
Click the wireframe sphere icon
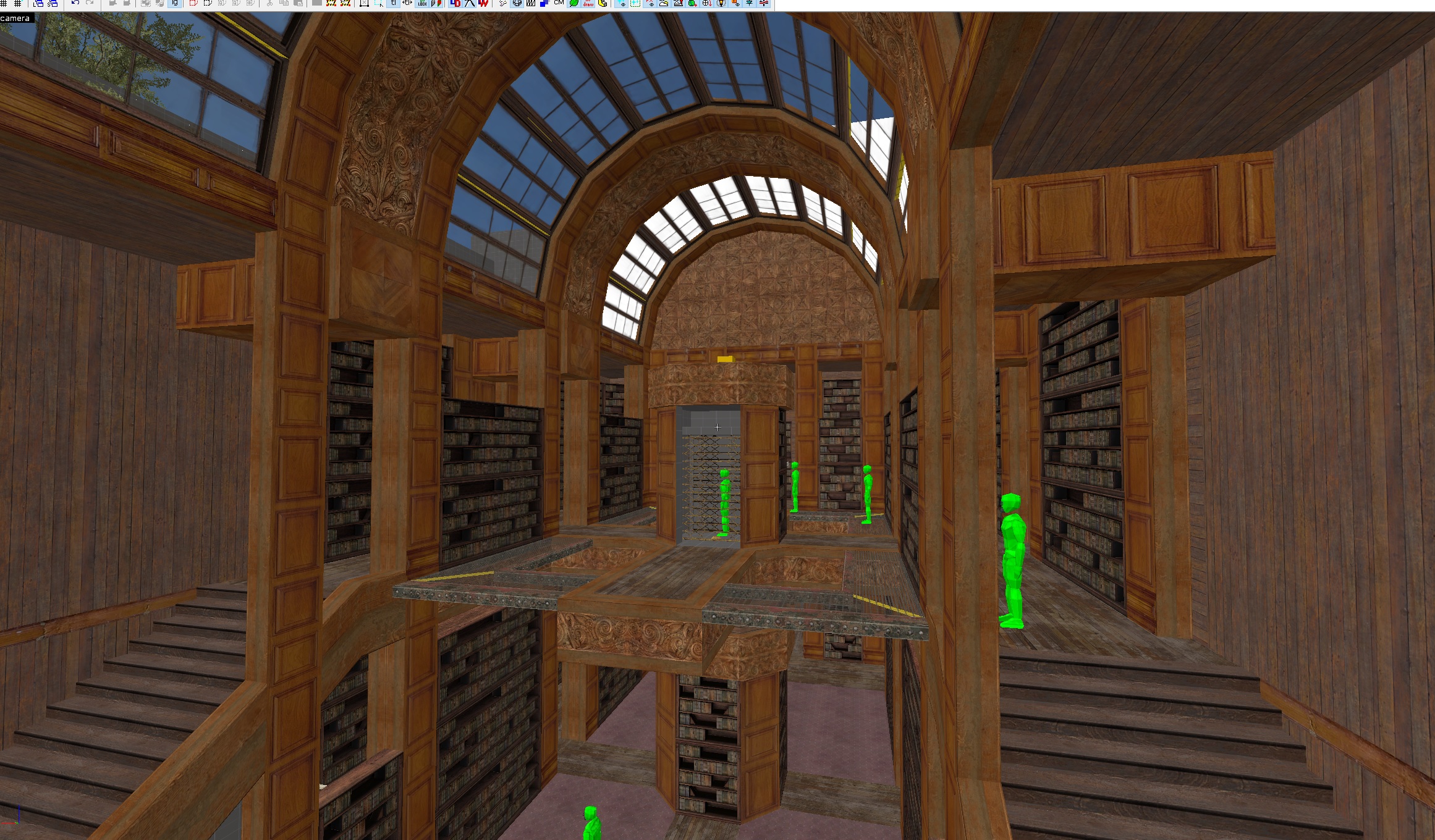pos(517,4)
